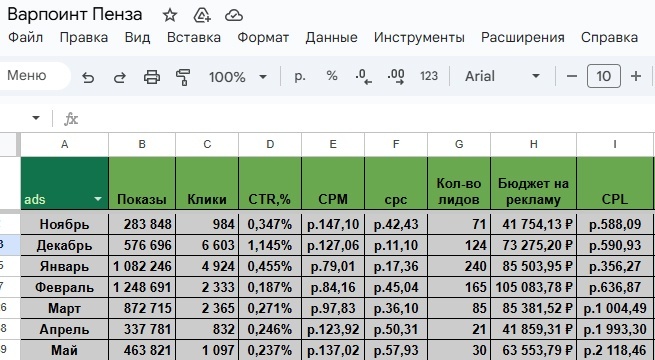
Task: Format as percent
Action: tap(332, 76)
